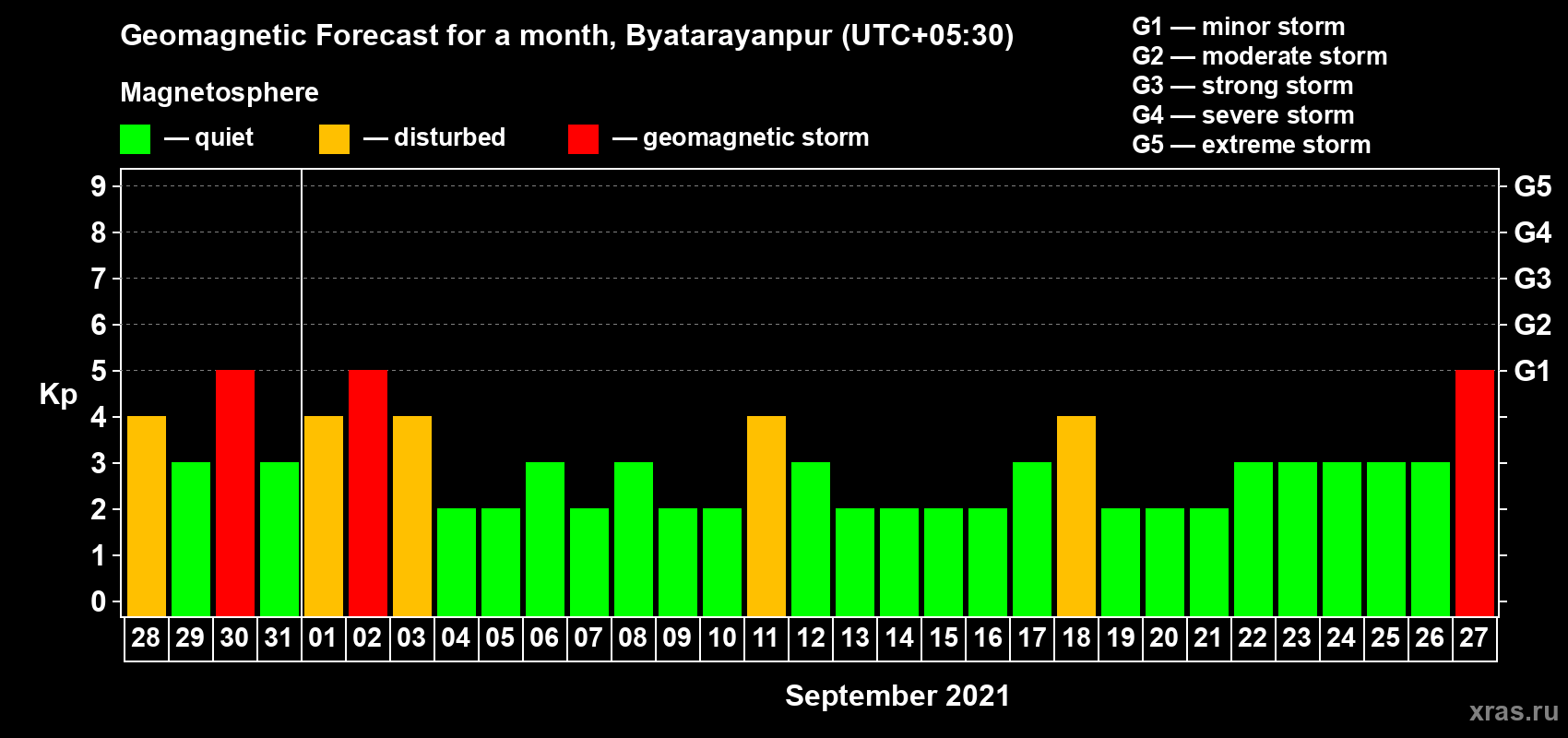Click the Geomagnetic Forecast chart title
The width and height of the screenshot is (1568, 738).
(567, 36)
